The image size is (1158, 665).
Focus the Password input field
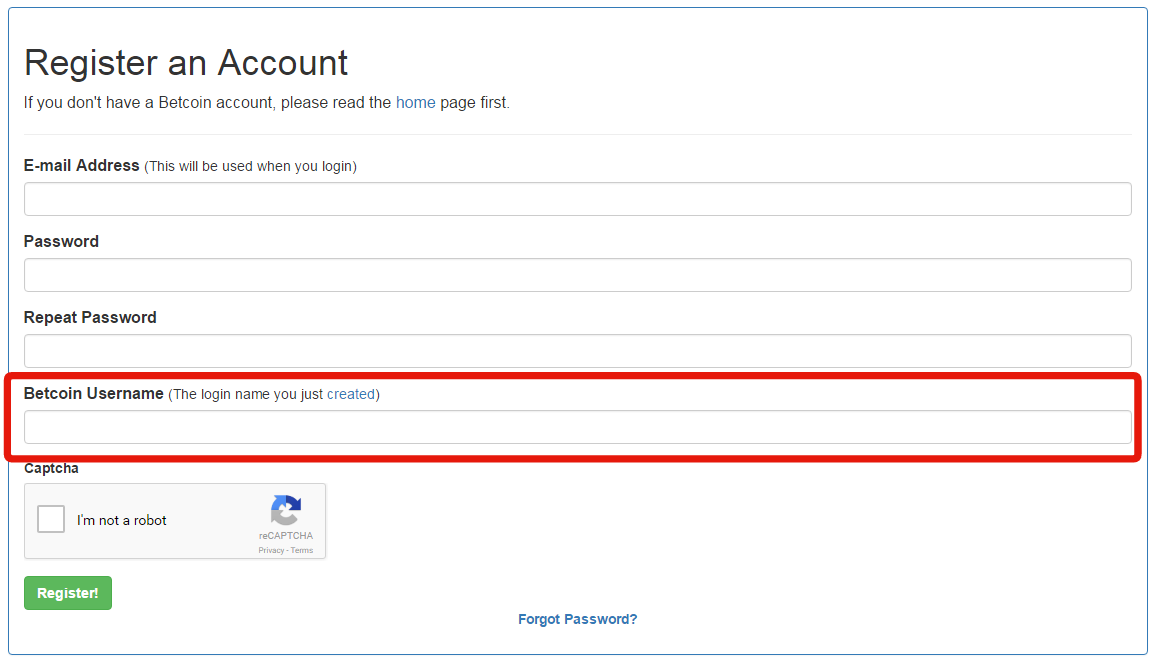pyautogui.click(x=578, y=275)
